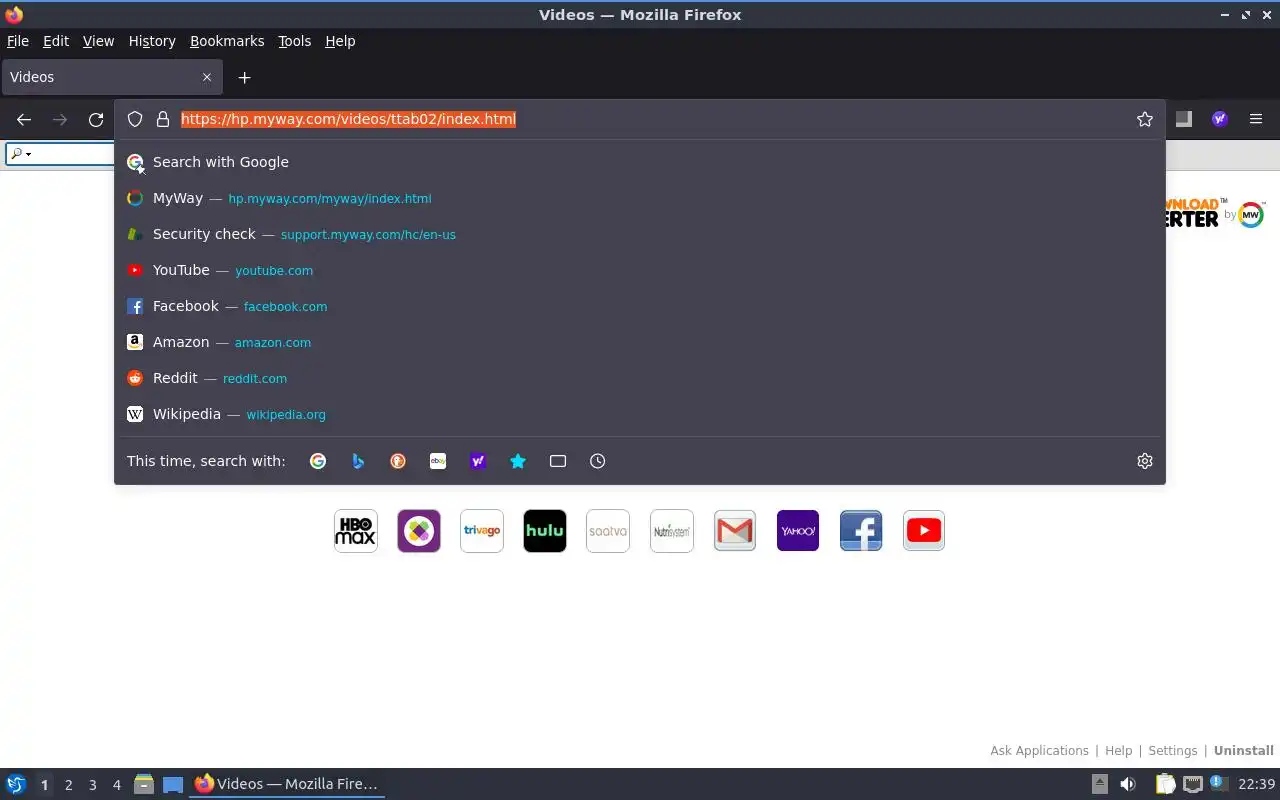Click the Ask Applications footer link
Image resolution: width=1280 pixels, height=800 pixels.
click(x=1039, y=751)
